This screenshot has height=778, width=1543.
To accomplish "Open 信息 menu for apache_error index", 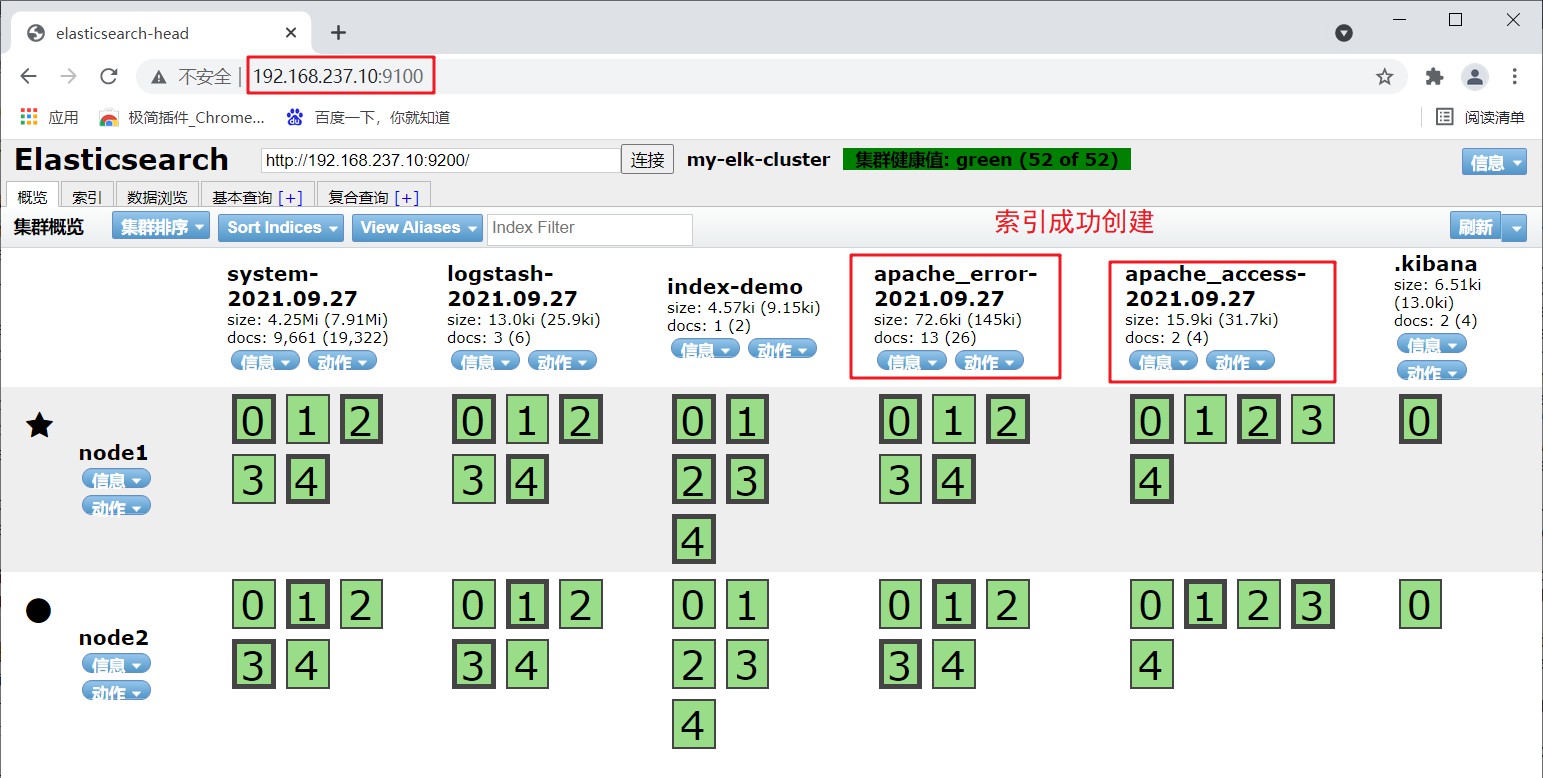I will click(912, 361).
